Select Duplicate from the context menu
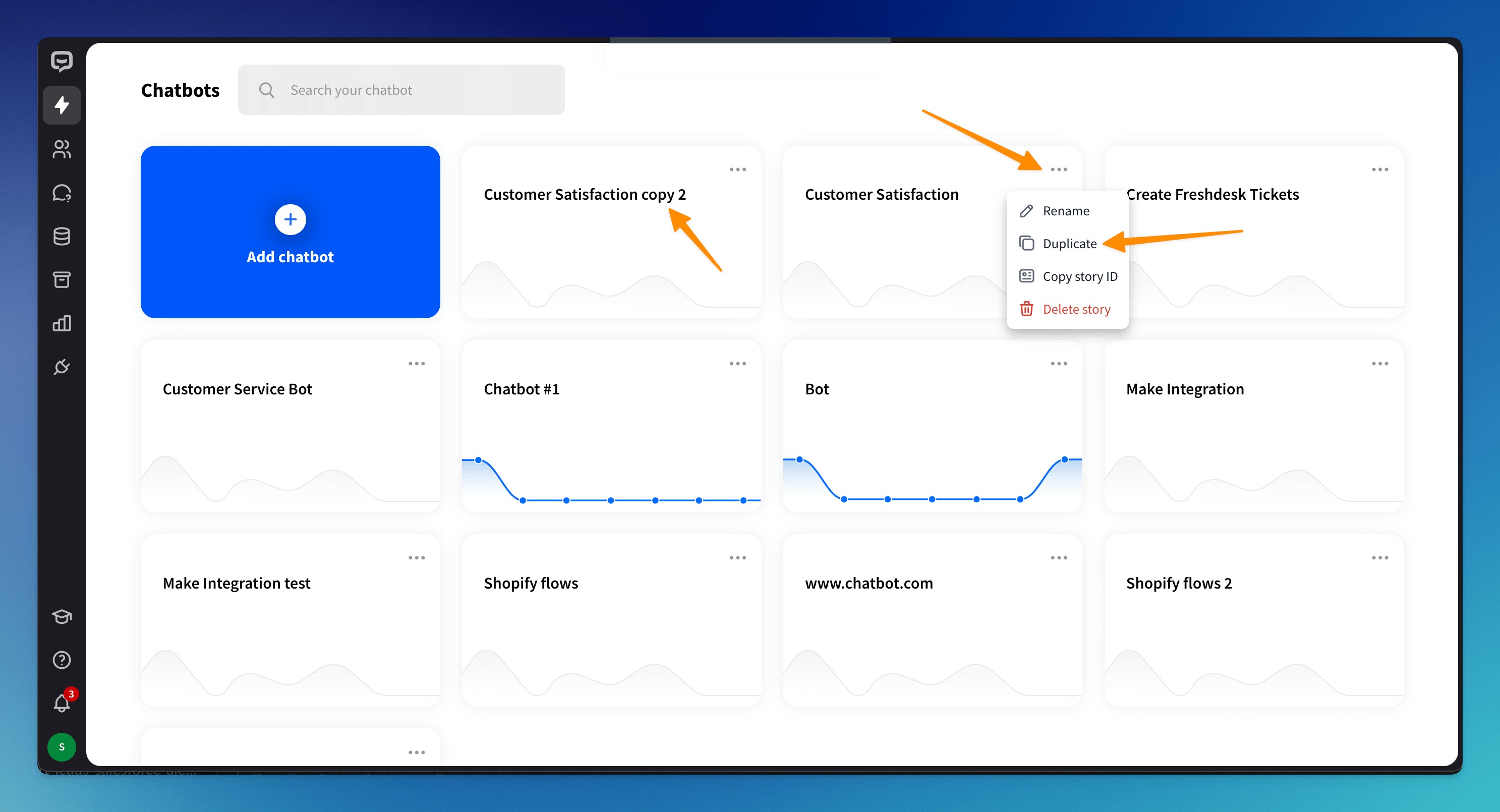The image size is (1500, 812). coord(1069,244)
